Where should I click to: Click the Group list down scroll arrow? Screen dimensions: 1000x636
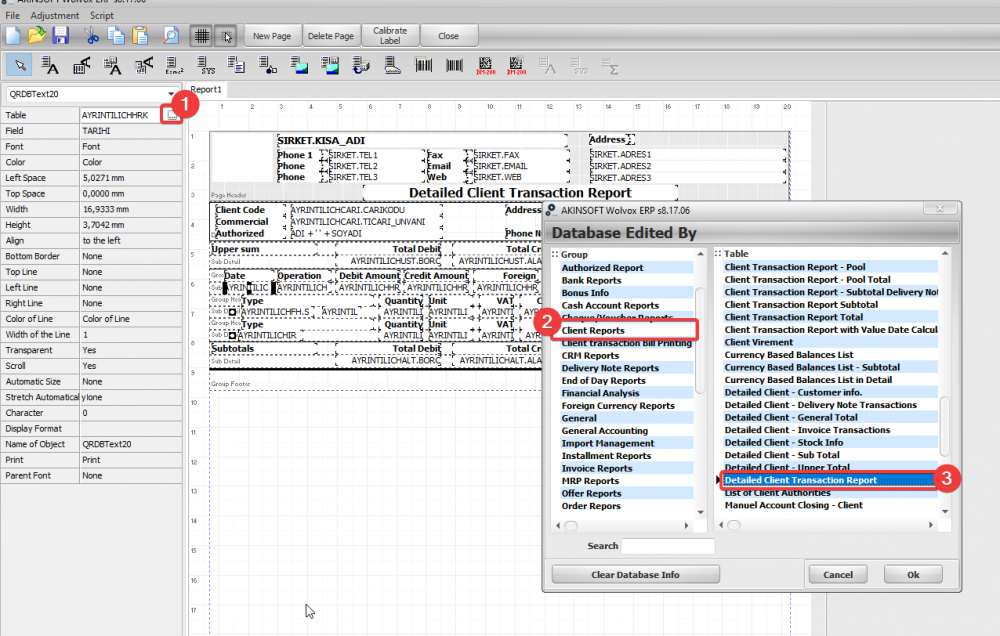(700, 512)
